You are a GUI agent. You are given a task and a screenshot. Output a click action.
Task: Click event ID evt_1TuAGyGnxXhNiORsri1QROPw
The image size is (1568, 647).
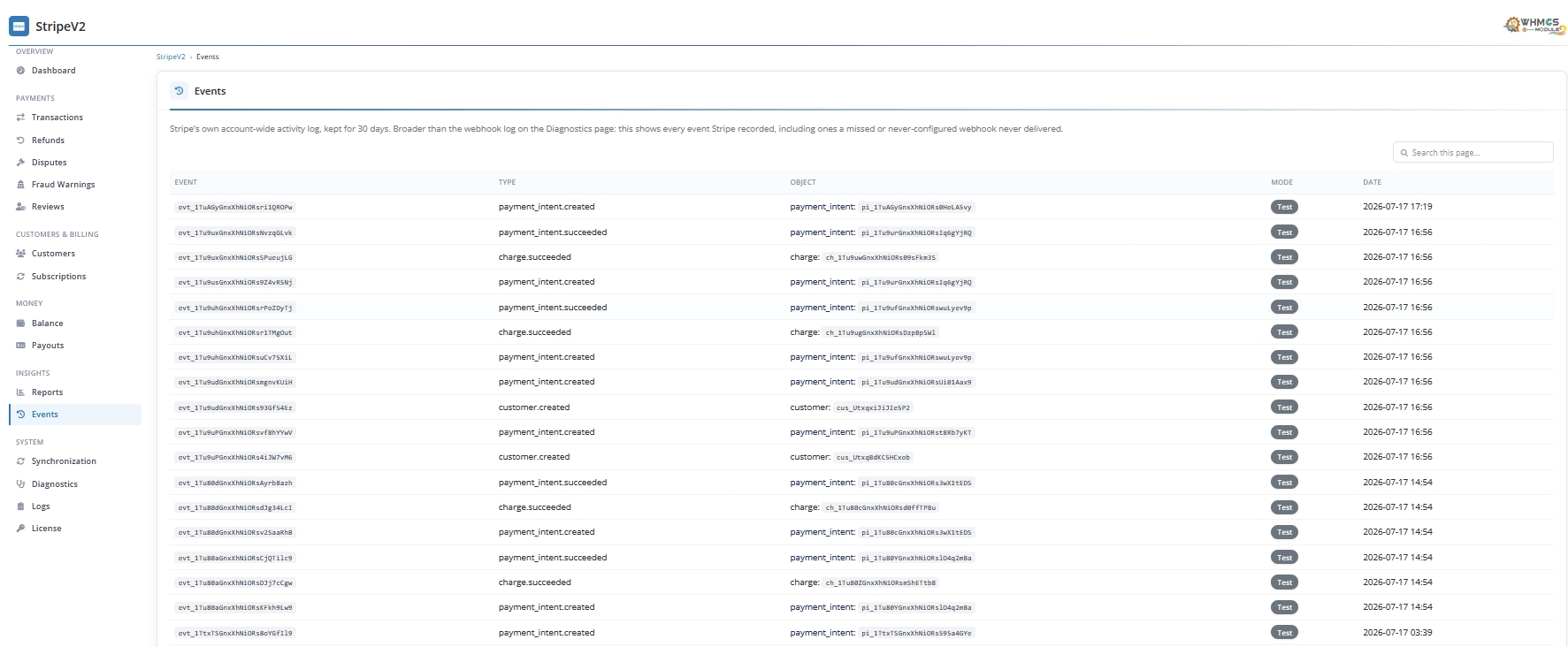coord(235,207)
